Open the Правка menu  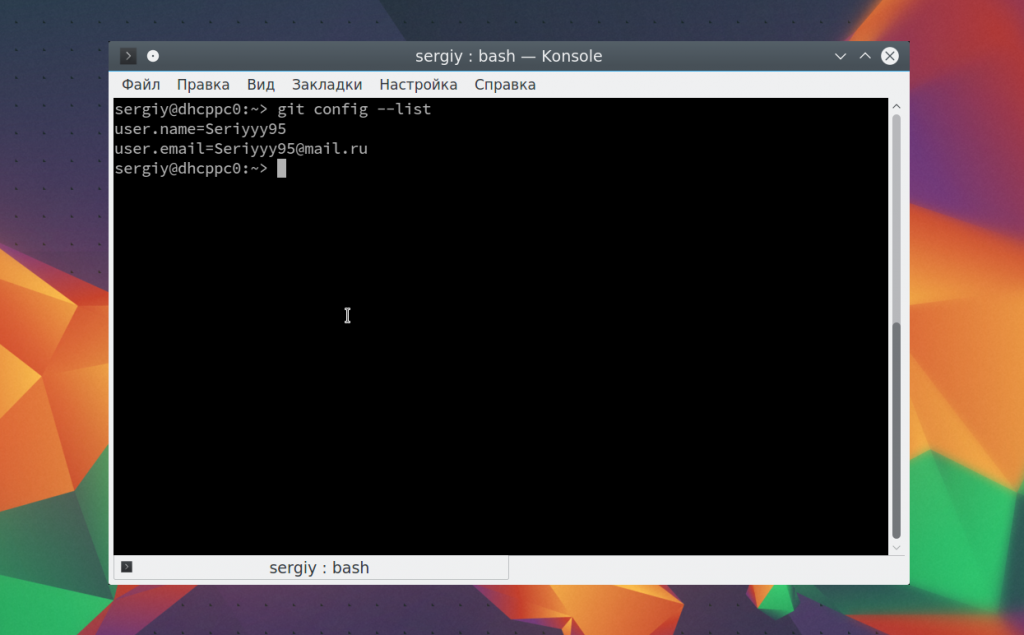(x=203, y=85)
